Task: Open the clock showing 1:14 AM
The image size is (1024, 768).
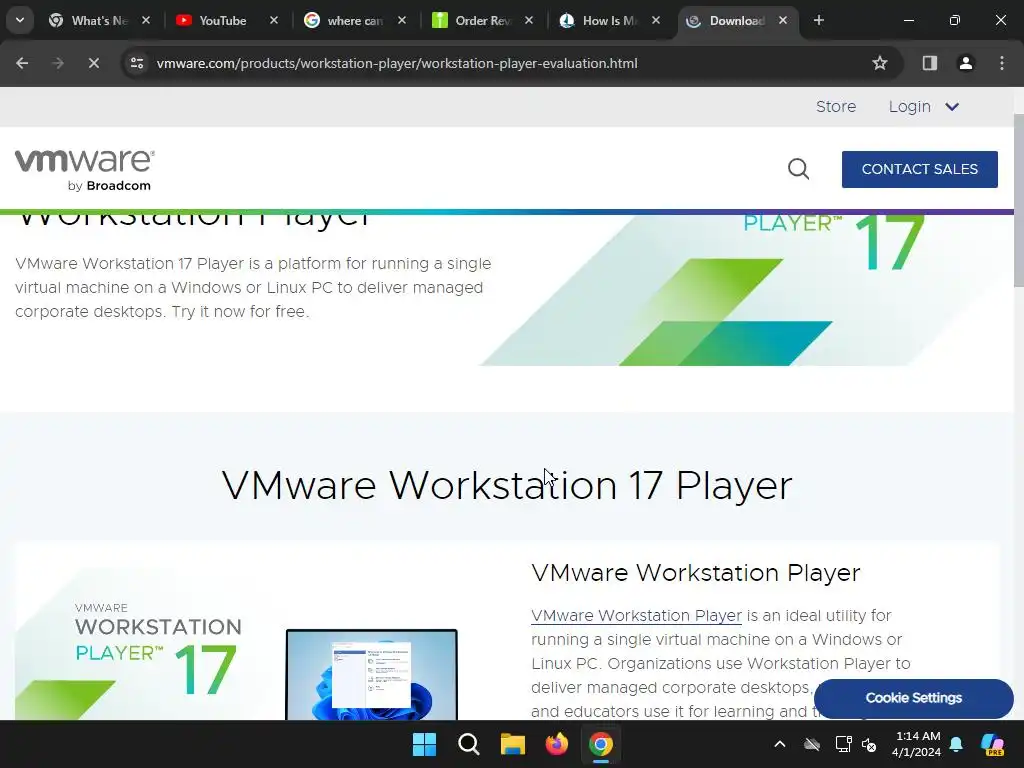Action: point(917,744)
